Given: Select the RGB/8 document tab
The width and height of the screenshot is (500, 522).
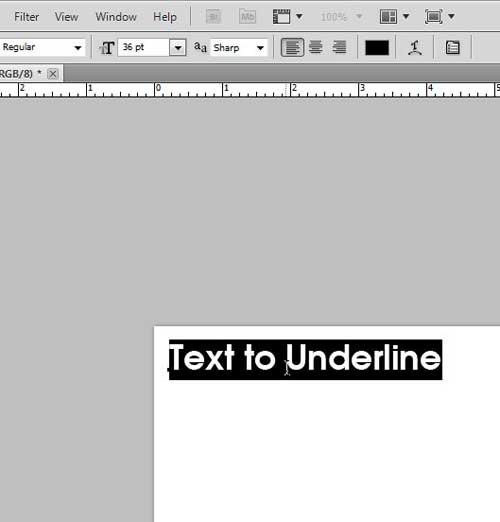Looking at the screenshot, I should pyautogui.click(x=31, y=73).
